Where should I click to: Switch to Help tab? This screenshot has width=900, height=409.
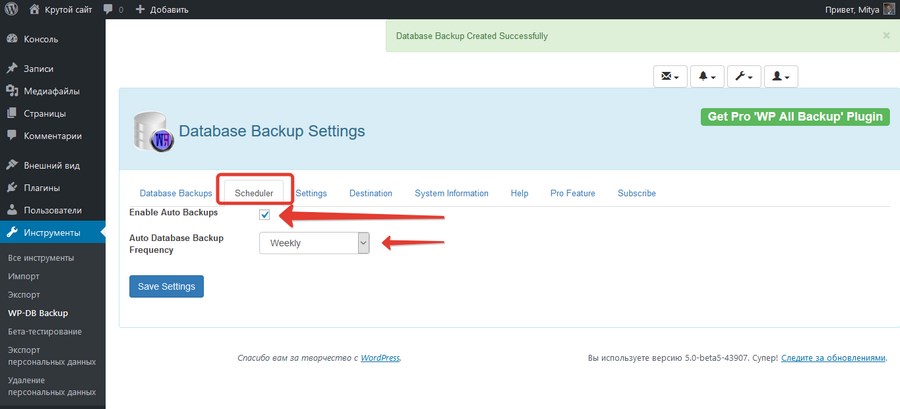click(x=519, y=193)
